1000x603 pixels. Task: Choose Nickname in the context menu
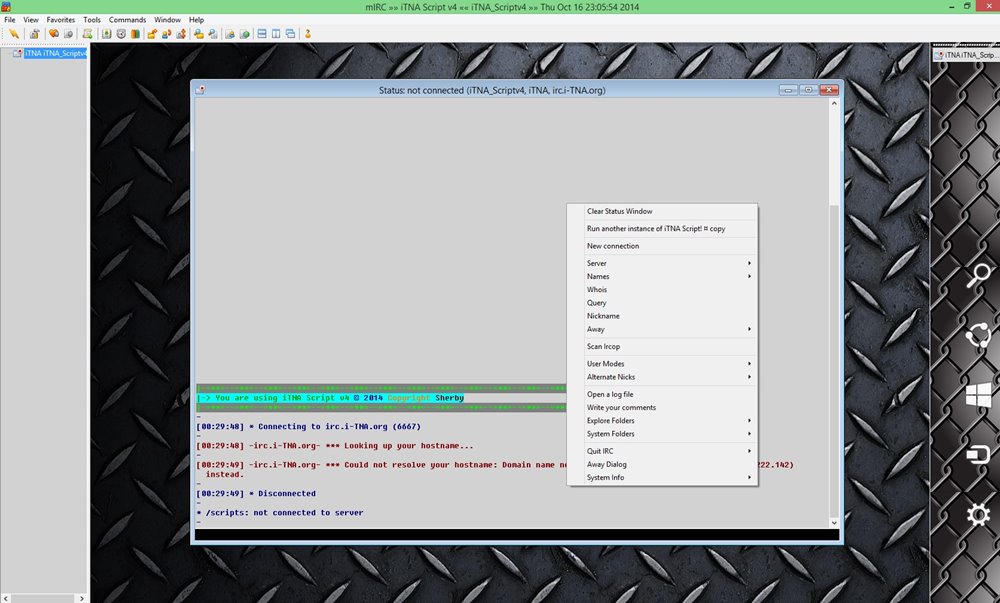(x=662, y=316)
